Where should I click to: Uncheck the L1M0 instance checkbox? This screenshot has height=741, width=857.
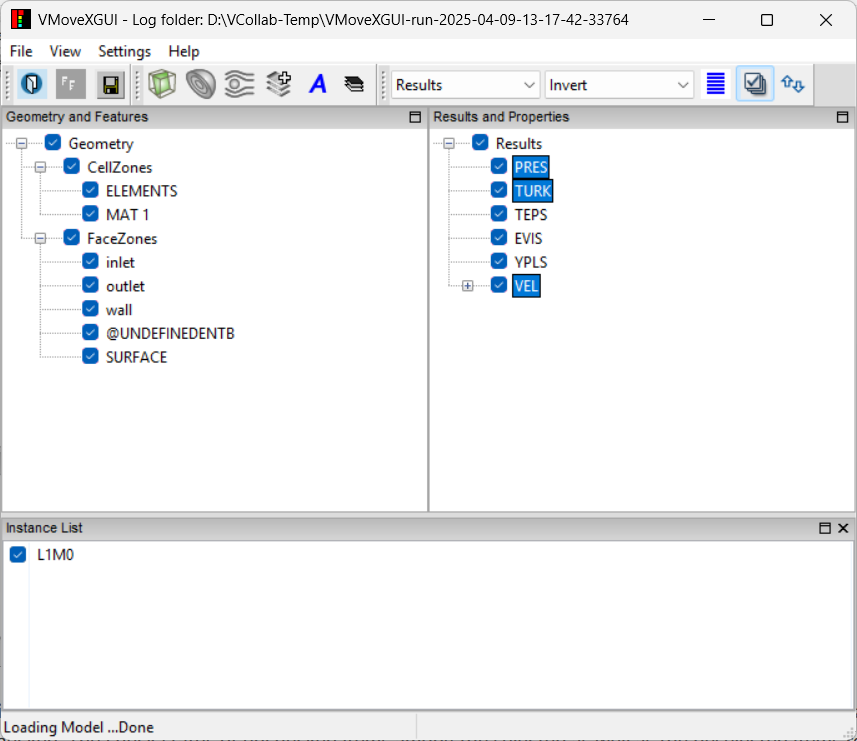(18, 555)
